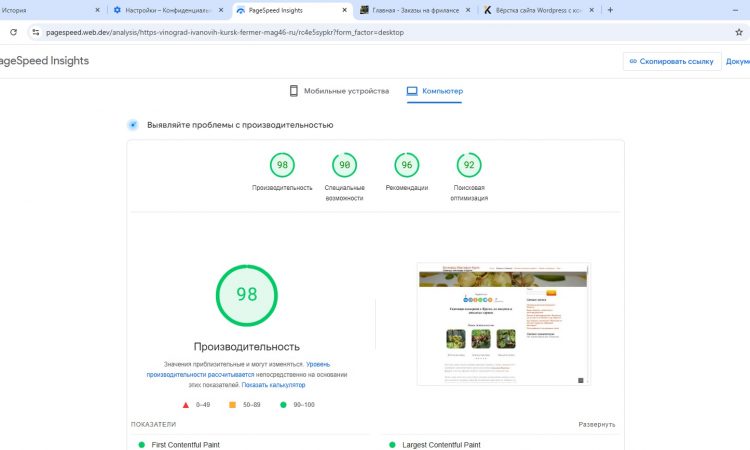Reload the page with the refresh icon
This screenshot has height=450, width=750.
13,32
